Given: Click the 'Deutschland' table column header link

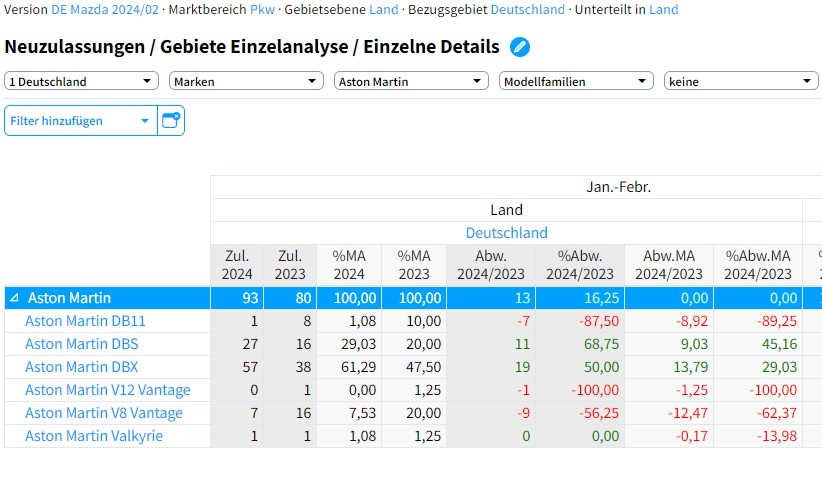Looking at the screenshot, I should click(x=506, y=233).
